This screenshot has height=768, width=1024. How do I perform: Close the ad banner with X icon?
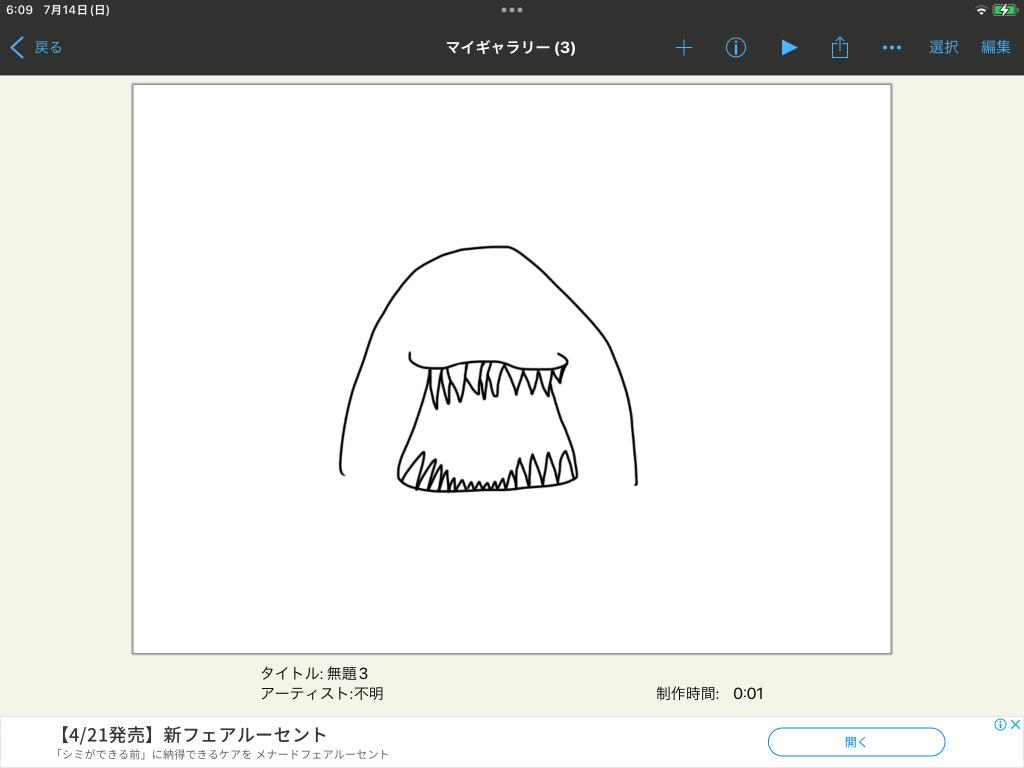(x=1015, y=724)
